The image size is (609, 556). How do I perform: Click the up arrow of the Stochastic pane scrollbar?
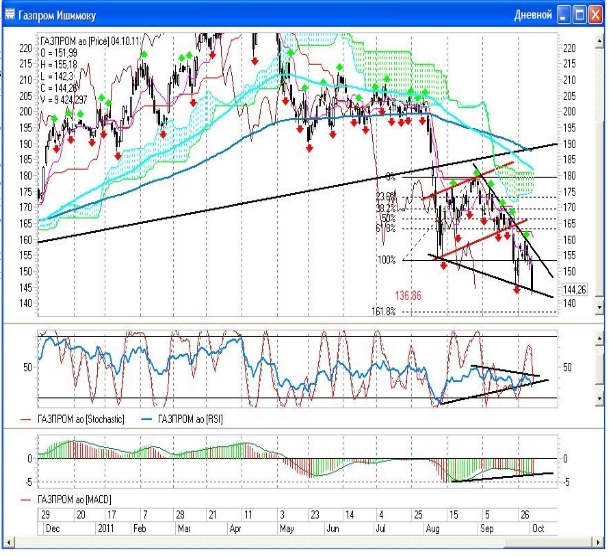tap(599, 338)
